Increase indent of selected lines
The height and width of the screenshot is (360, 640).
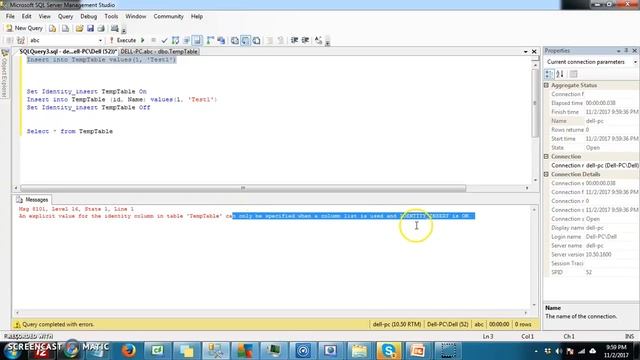click(x=305, y=40)
